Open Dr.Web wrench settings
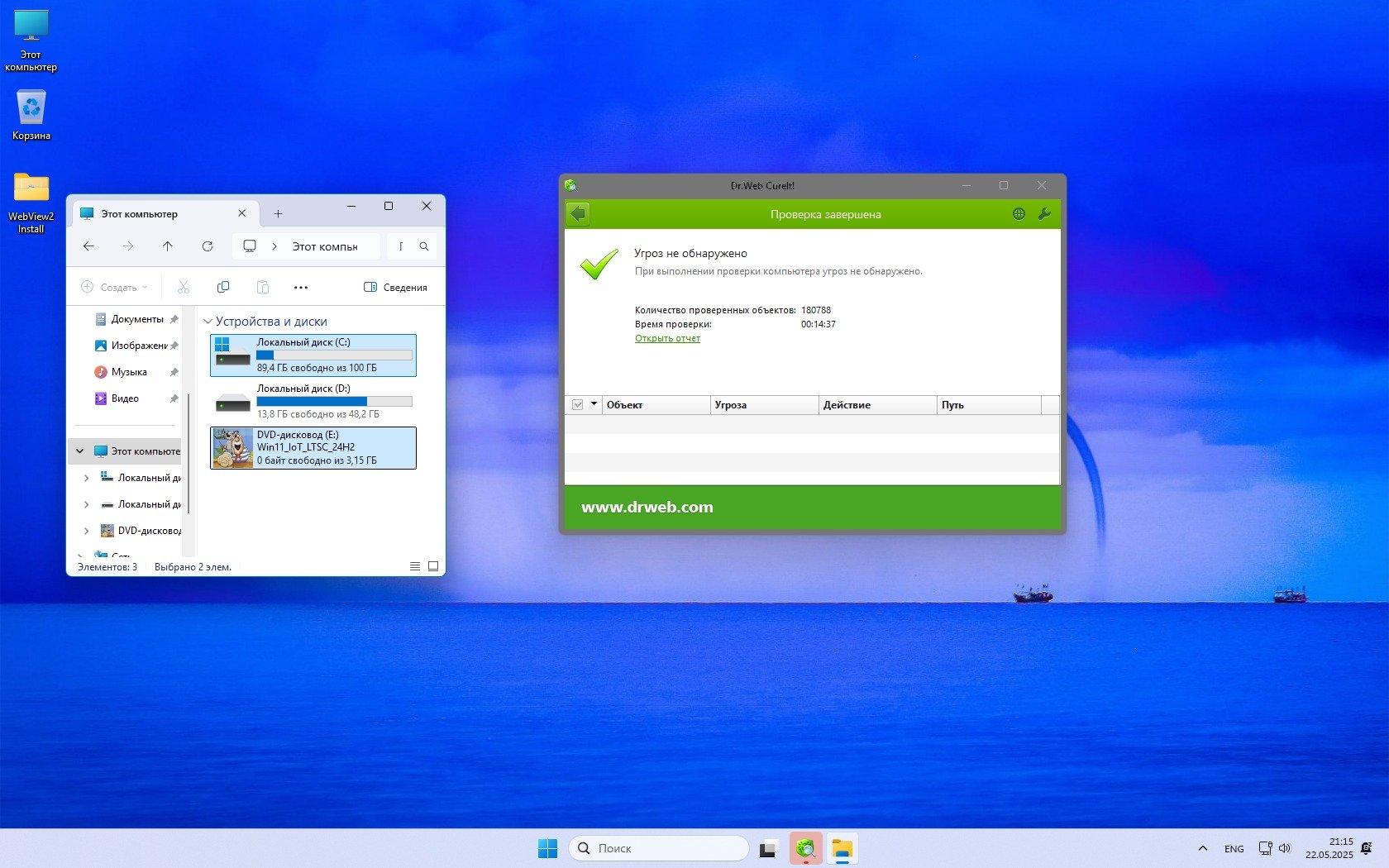Viewport: 1389px width, 868px height. point(1044,214)
